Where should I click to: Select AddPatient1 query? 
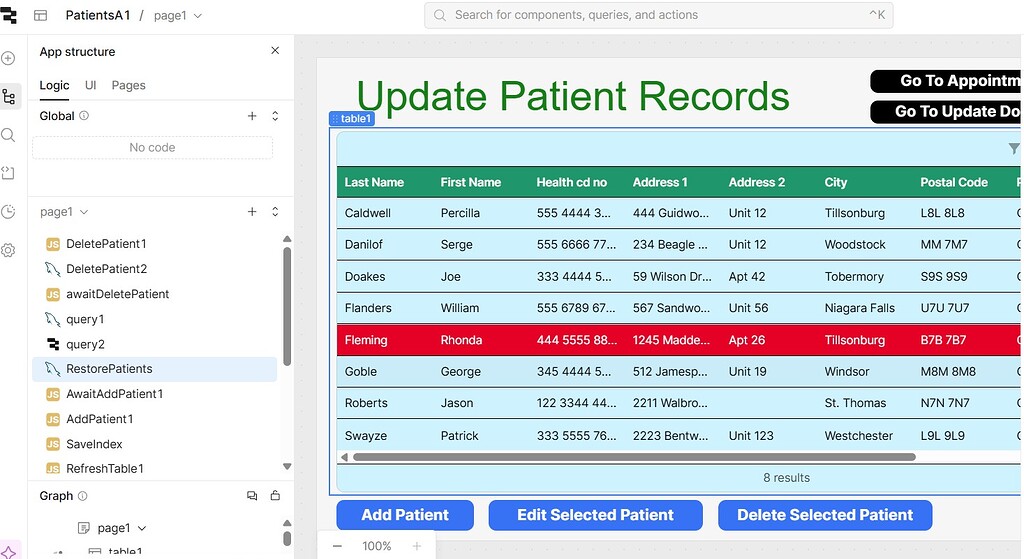coord(155,419)
